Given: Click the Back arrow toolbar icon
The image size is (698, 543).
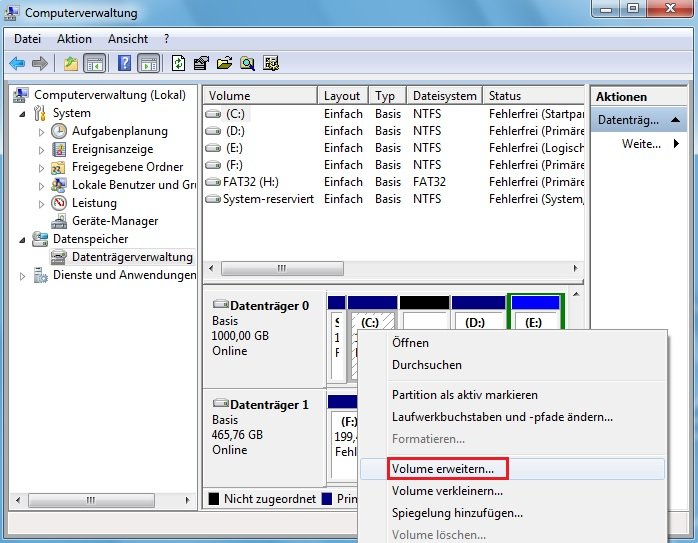Looking at the screenshot, I should coord(17,64).
